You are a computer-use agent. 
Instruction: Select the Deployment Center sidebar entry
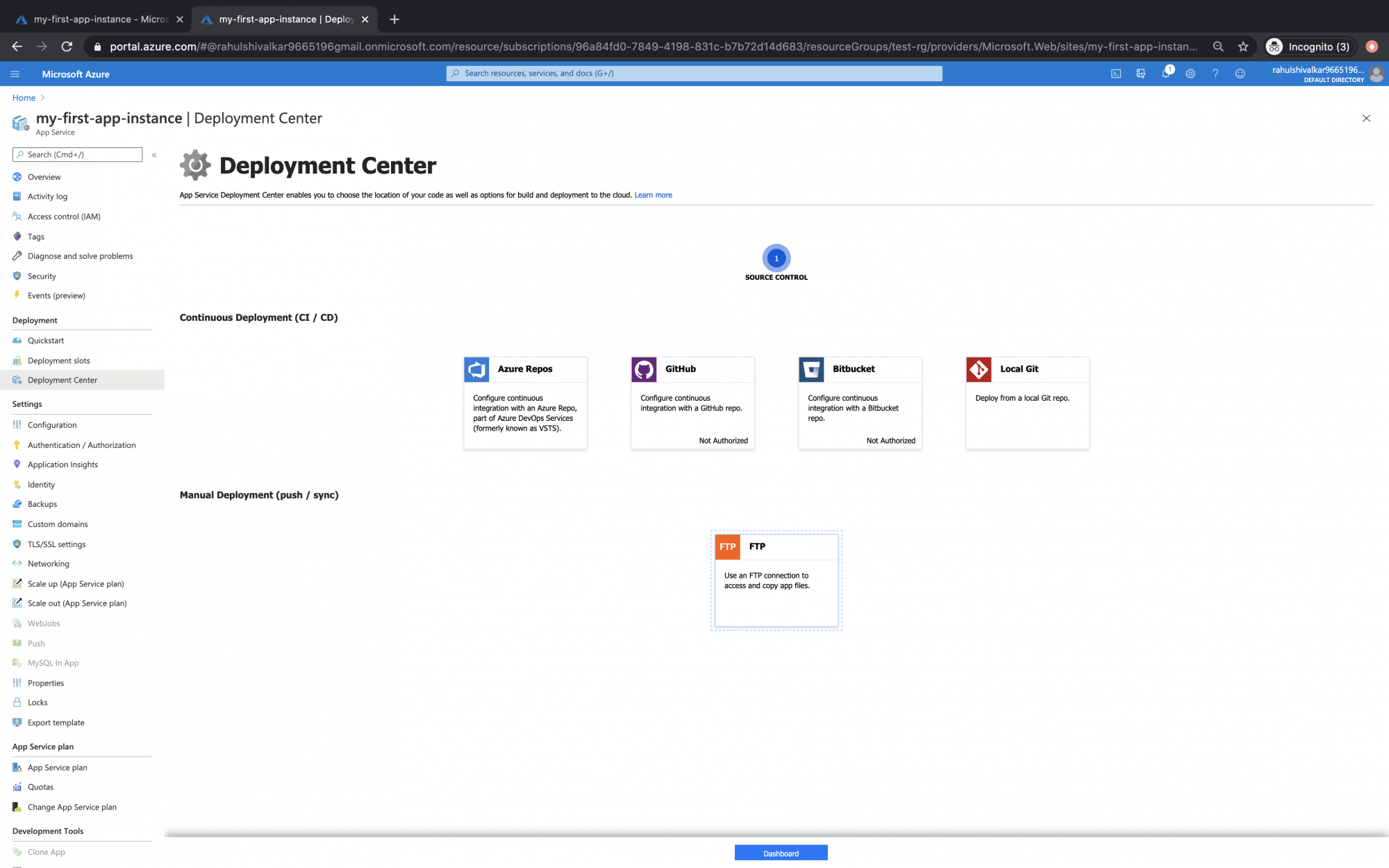coord(63,380)
